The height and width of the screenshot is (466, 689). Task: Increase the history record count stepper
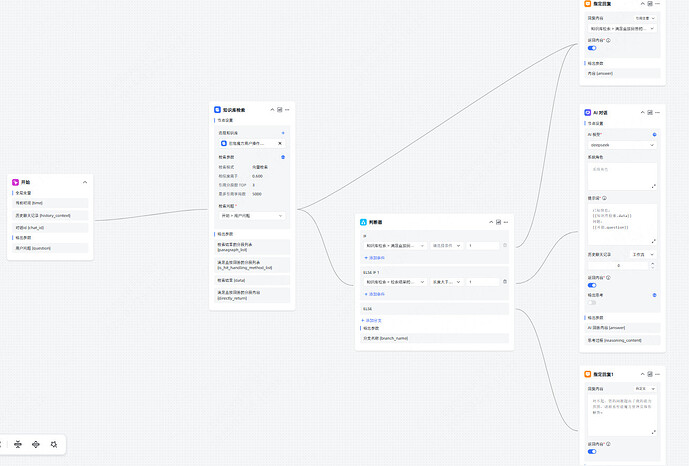pos(653,264)
